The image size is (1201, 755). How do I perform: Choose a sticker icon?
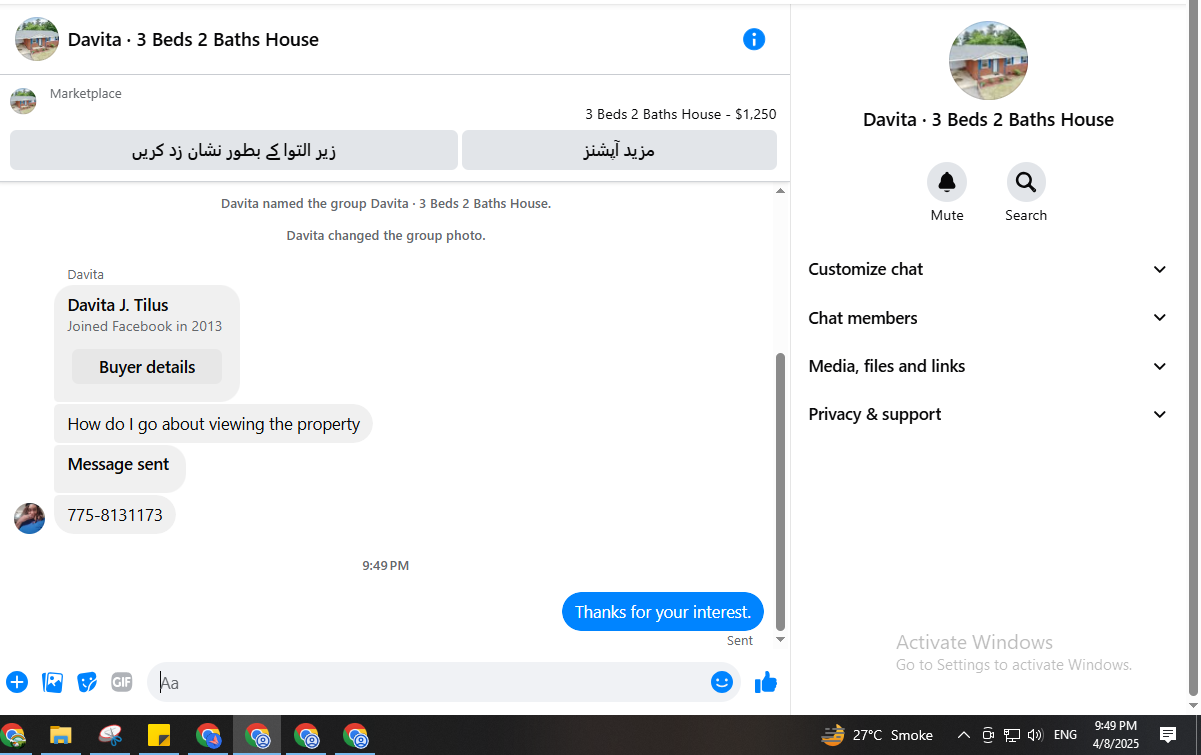pos(87,682)
